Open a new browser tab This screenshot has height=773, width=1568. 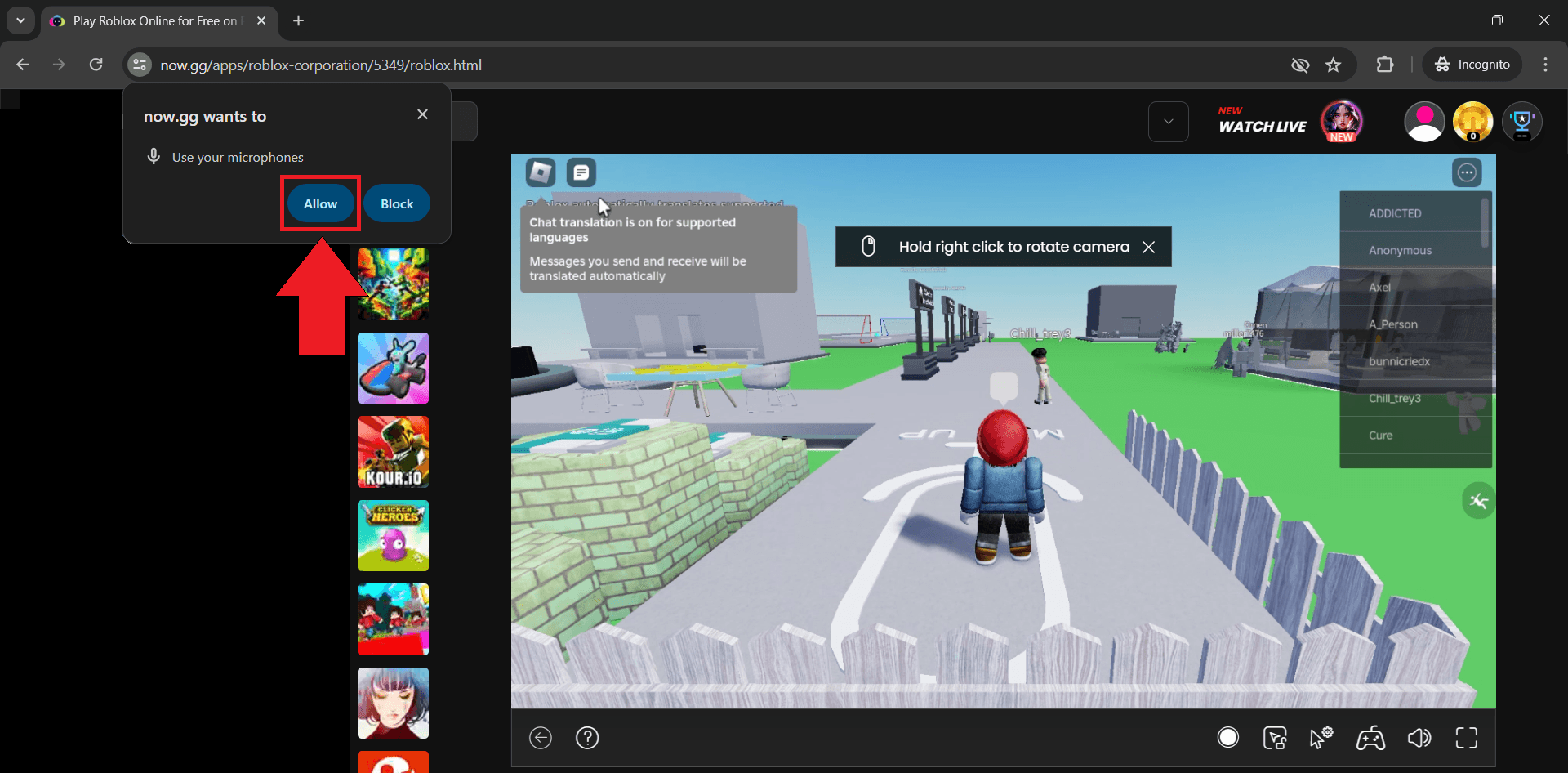pos(299,20)
